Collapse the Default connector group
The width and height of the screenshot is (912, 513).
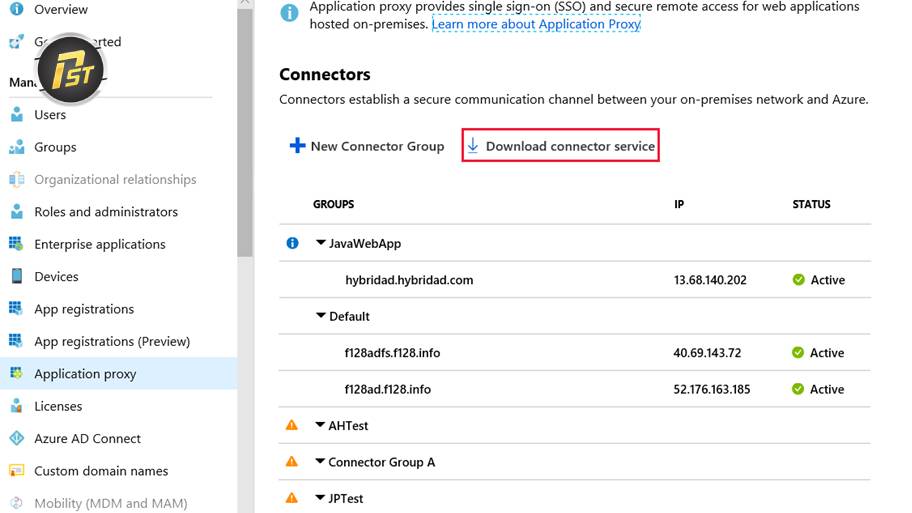point(320,315)
